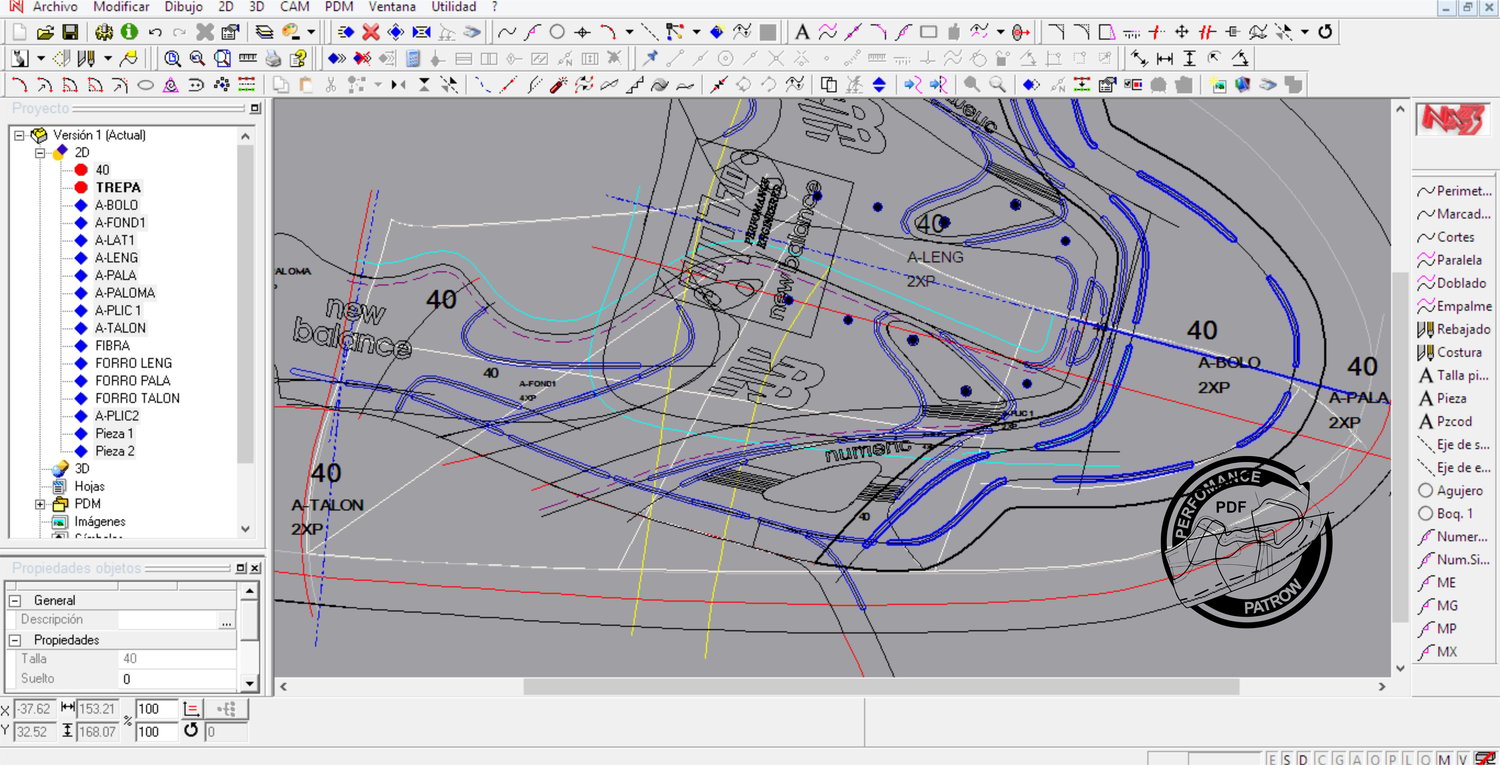Viewport: 1500px width, 765px height.
Task: Click the Descripción browse ellipsis button
Action: (227, 621)
